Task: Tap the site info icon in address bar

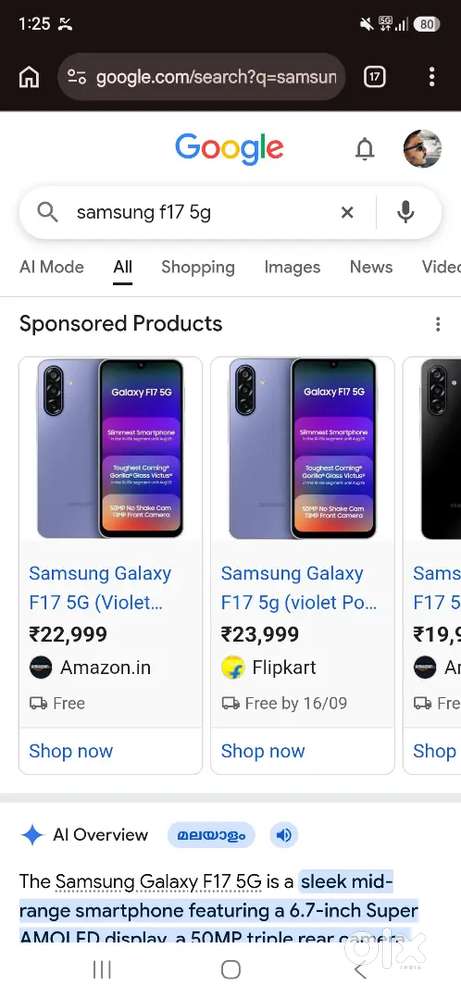Action: tap(77, 78)
